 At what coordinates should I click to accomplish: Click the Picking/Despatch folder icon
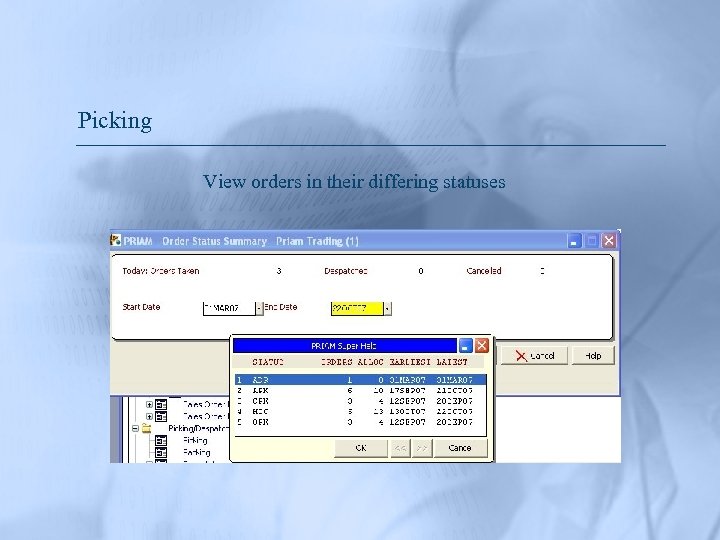[146, 428]
